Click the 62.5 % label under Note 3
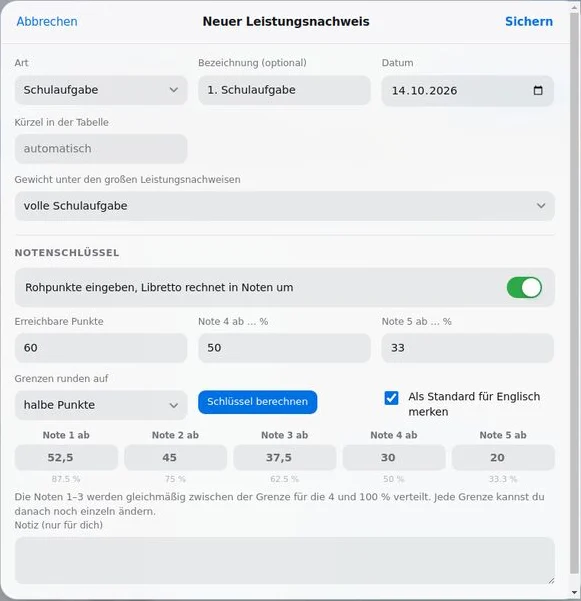This screenshot has height=601, width=581. (x=284, y=479)
